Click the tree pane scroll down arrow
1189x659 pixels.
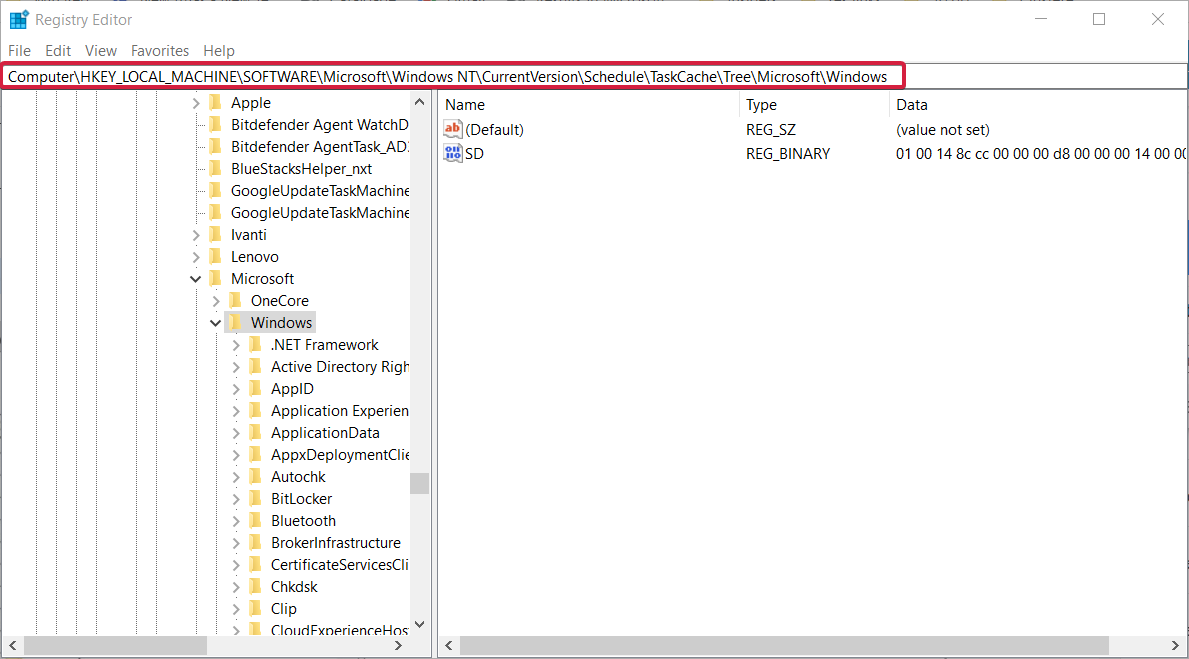pos(419,625)
